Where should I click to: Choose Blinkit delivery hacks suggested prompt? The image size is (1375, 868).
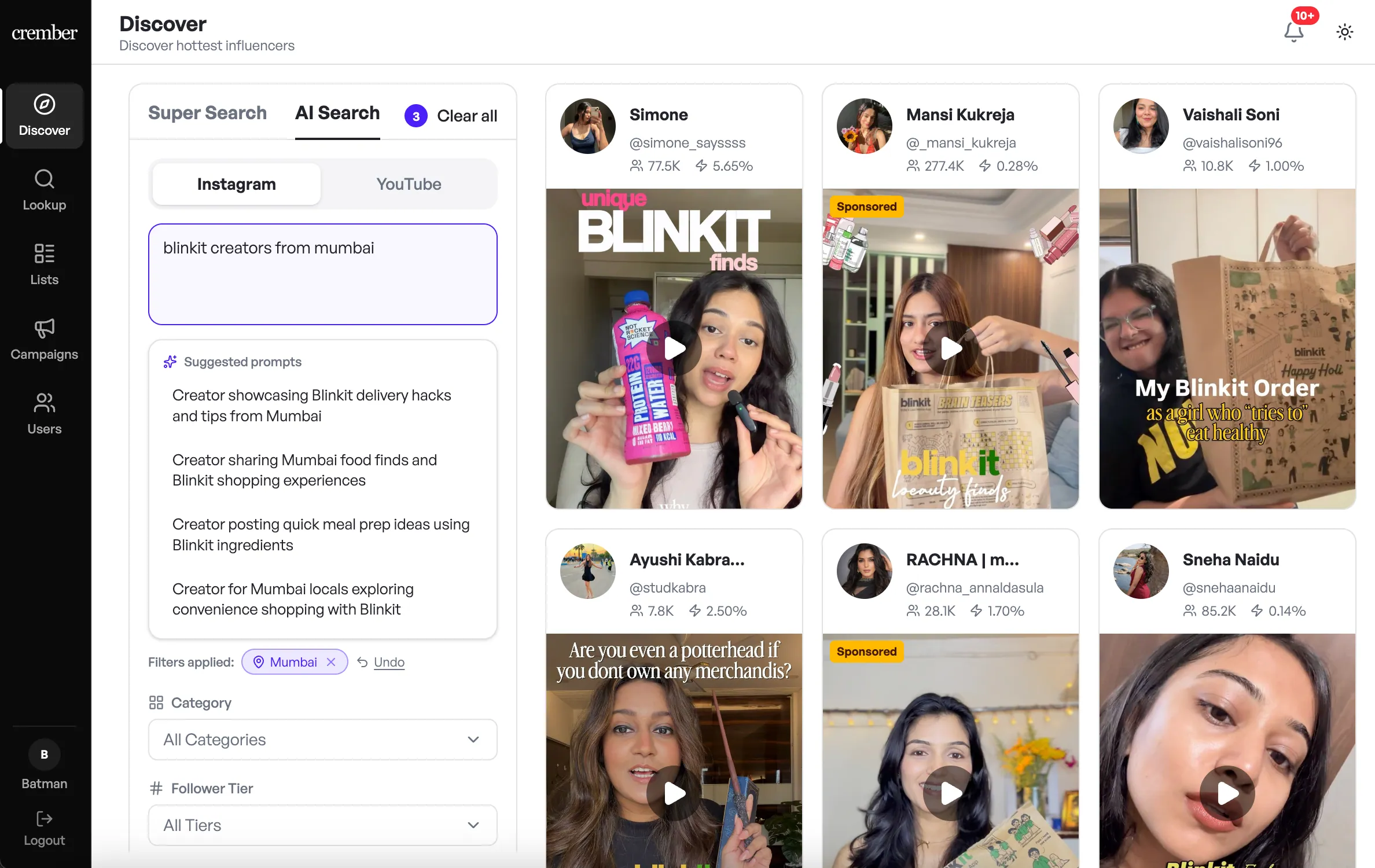pos(323,406)
